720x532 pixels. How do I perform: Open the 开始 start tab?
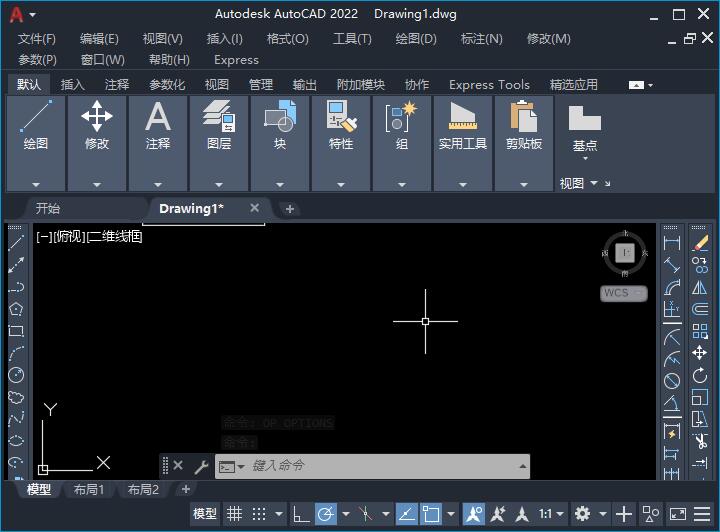pyautogui.click(x=48, y=209)
